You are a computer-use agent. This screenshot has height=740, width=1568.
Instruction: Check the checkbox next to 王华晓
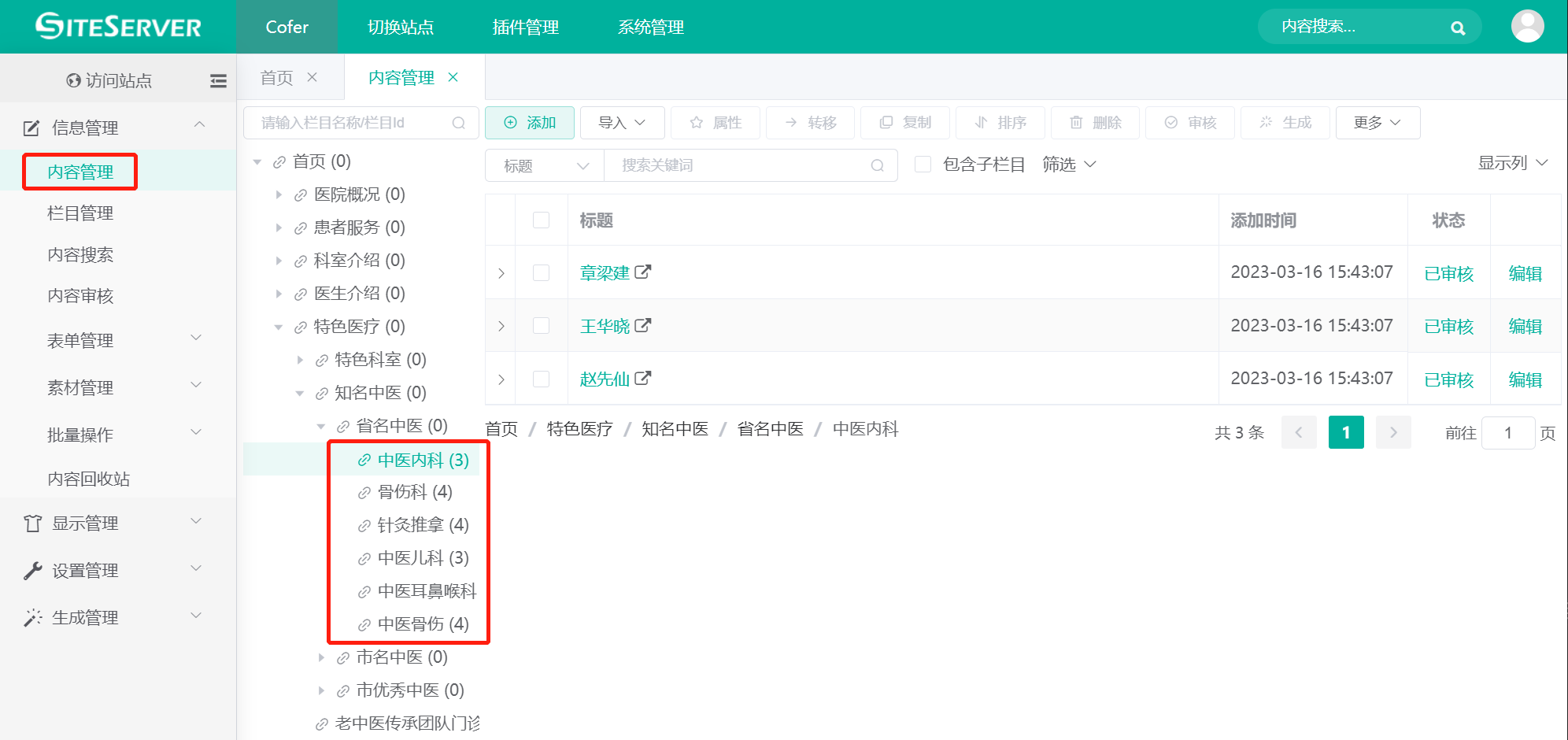(x=541, y=325)
